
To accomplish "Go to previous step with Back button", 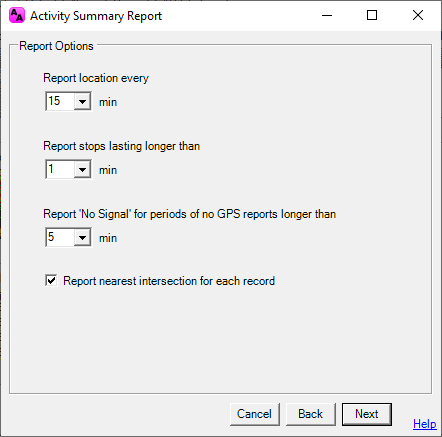I will 311,414.
